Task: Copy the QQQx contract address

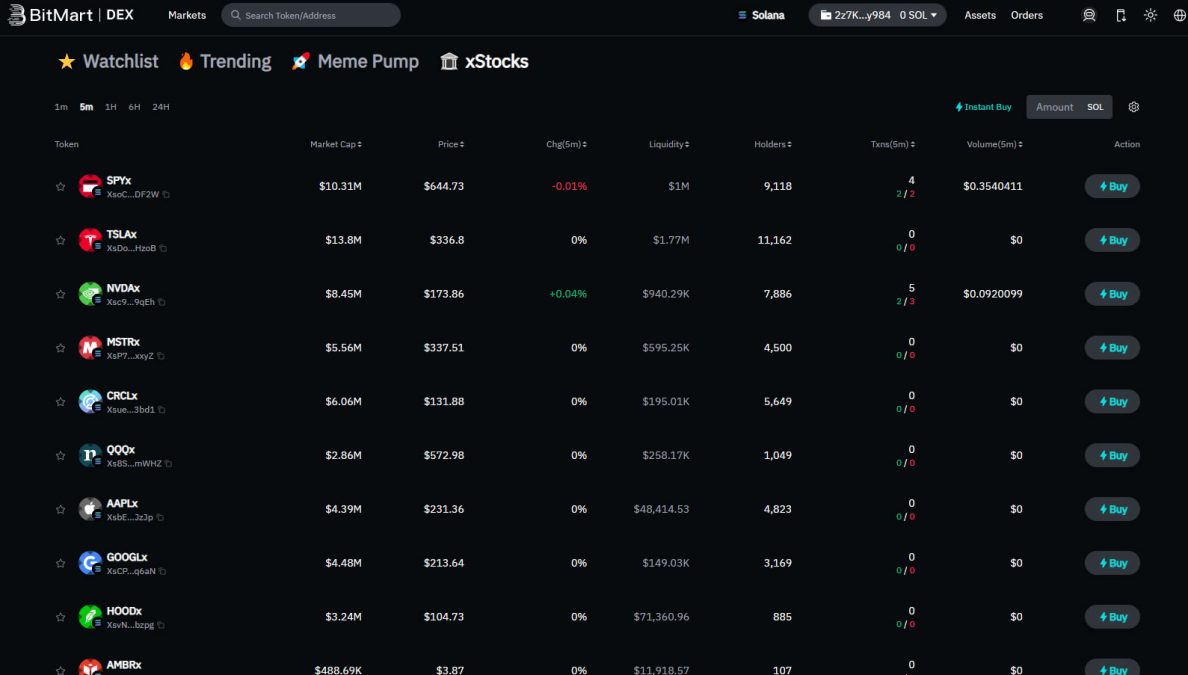Action: [x=168, y=464]
